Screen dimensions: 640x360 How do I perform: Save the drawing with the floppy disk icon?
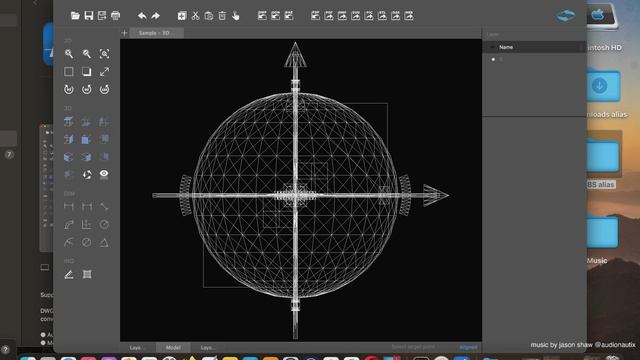pos(89,16)
